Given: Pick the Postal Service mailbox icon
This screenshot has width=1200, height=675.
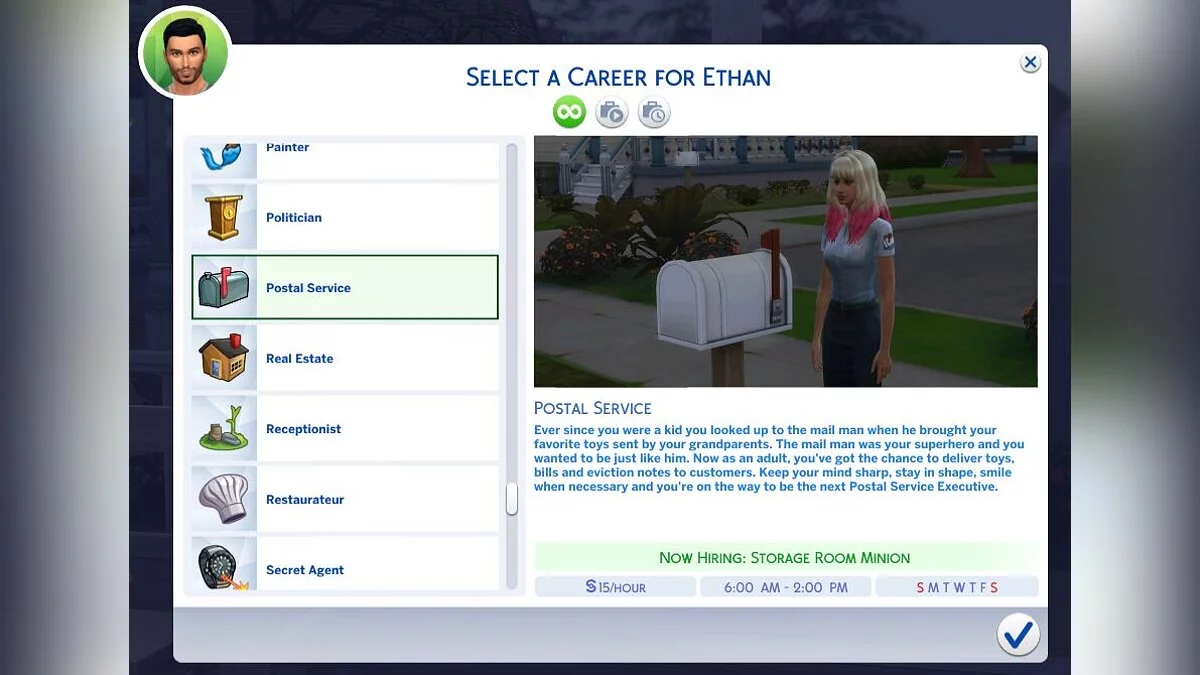Looking at the screenshot, I should coord(224,287).
